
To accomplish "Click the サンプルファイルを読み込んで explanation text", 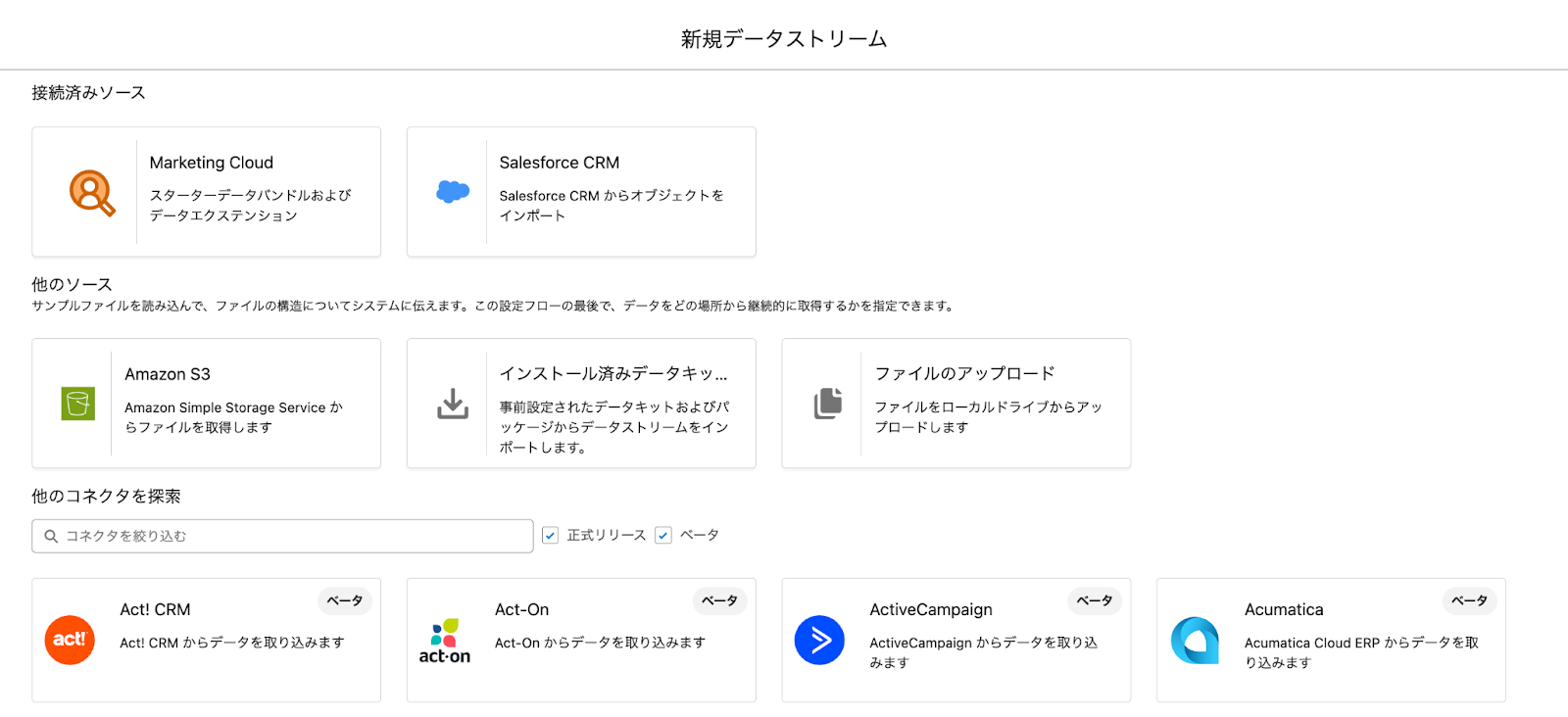I will click(x=493, y=306).
